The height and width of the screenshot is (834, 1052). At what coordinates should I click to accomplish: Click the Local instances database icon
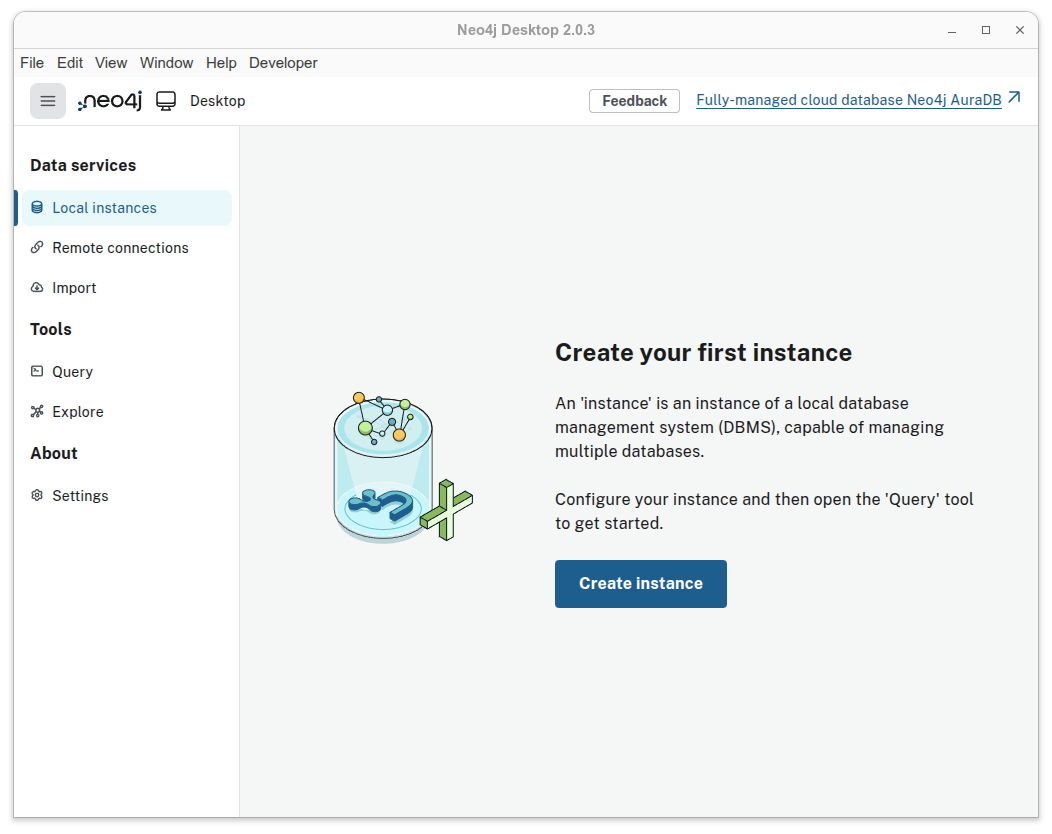(37, 208)
